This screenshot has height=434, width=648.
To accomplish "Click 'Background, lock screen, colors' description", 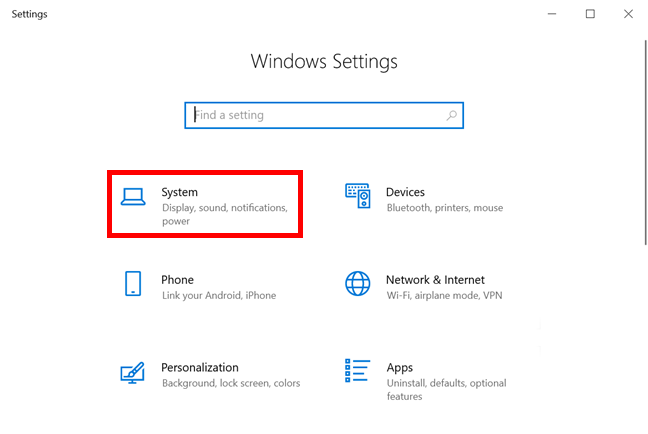I will 231,383.
